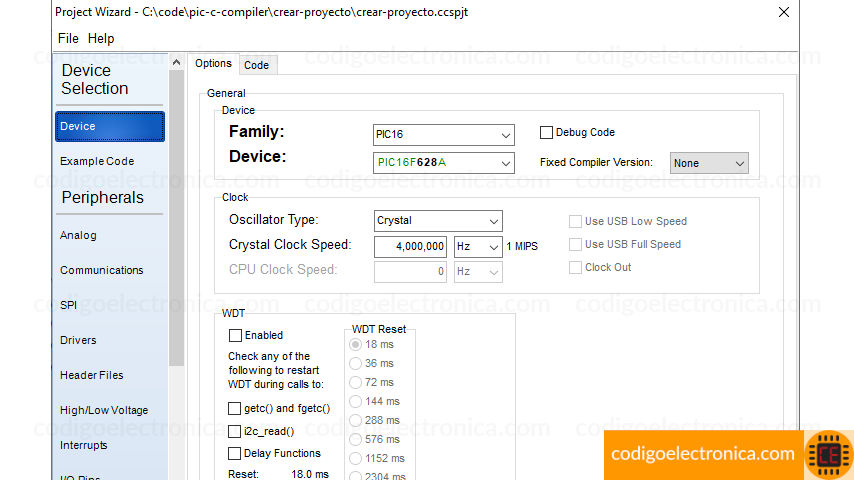Enable the Debug Code checkbox
Viewport: 854px width, 480px height.
[x=546, y=132]
